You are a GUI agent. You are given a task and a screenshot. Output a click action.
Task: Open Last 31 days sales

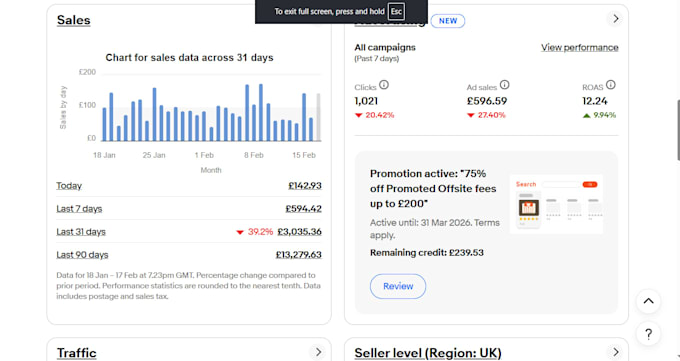[81, 232]
